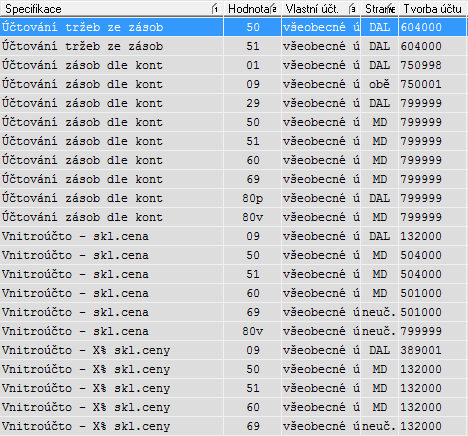Image resolution: width=468 pixels, height=436 pixels.
Task: Click MD in Účtování zásob dle kont row 51
Action: (x=380, y=141)
